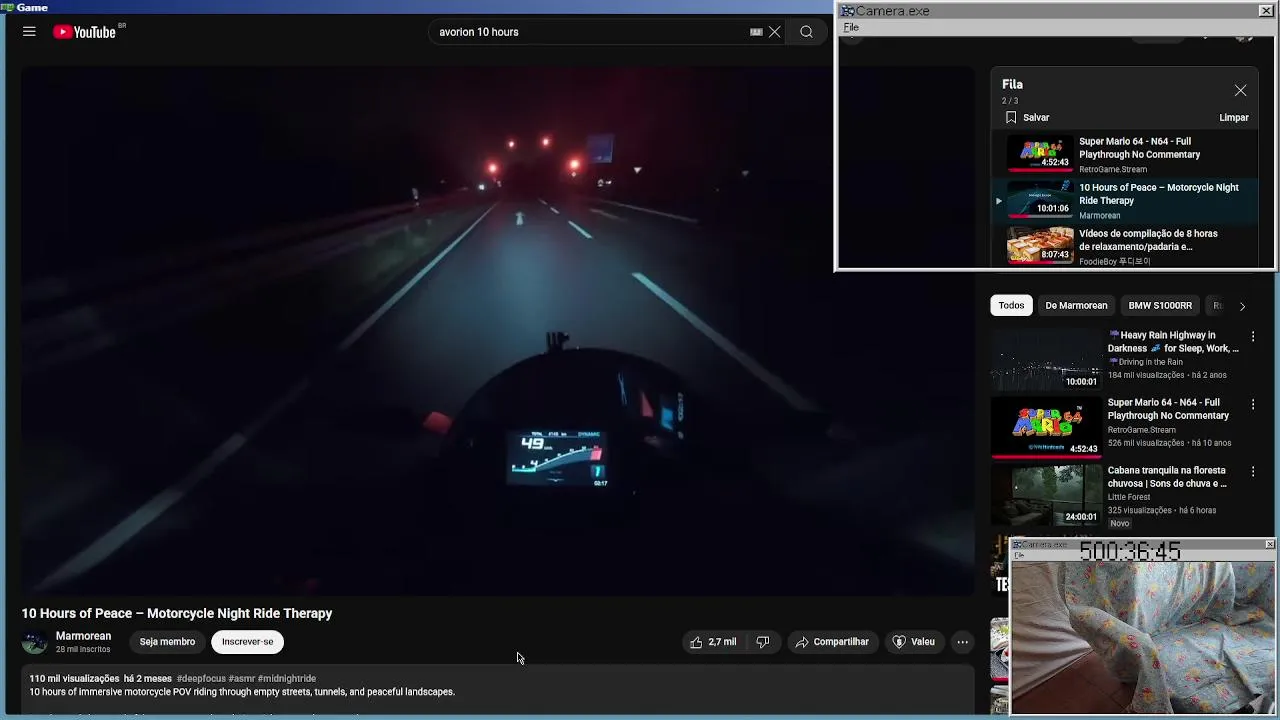Save the queue with Salvar bookmark icon
1280x720 pixels.
[1011, 117]
